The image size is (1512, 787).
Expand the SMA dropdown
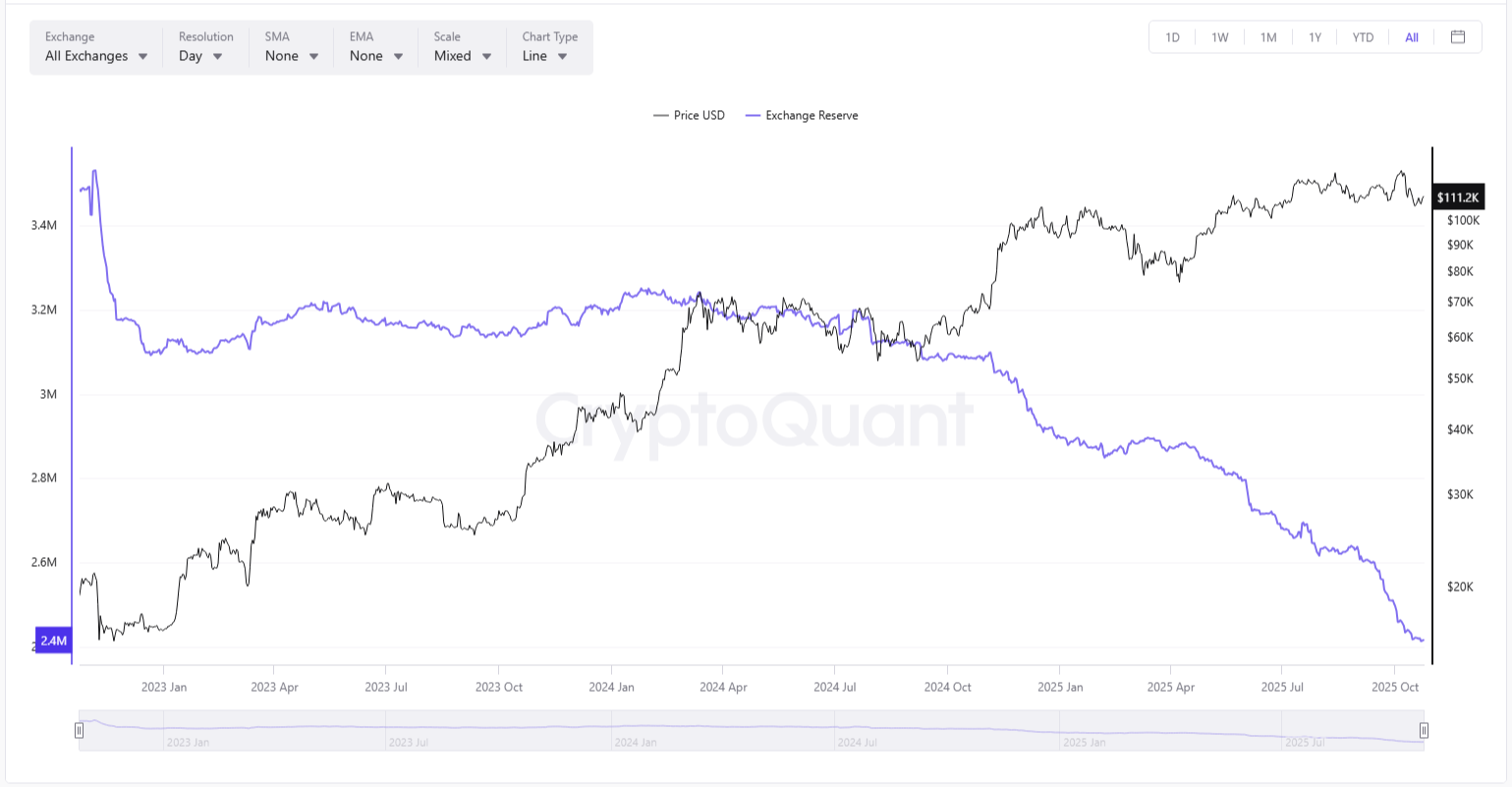(x=290, y=56)
